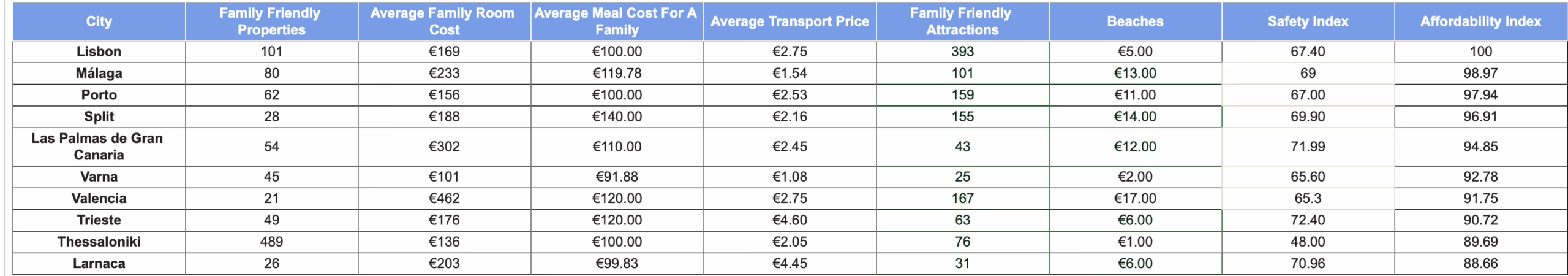
Task: Select the Thessaloniki city cell
Action: coord(99,242)
